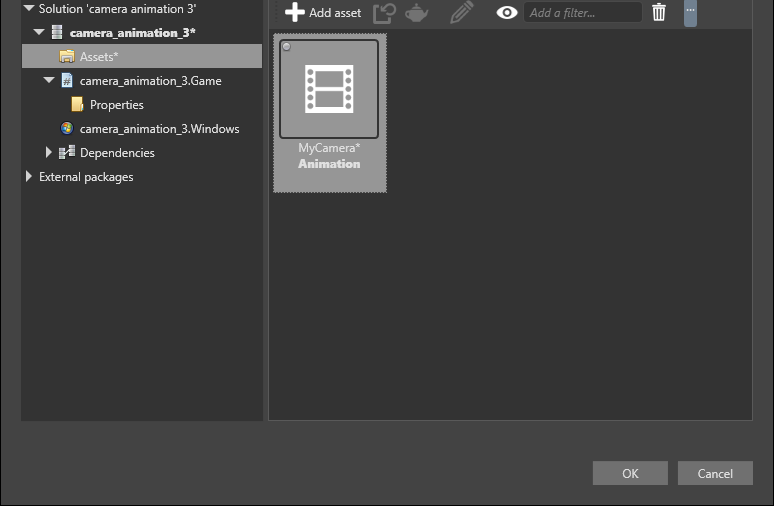Click the folder-with-arrow icon beside Add asset

pos(384,13)
